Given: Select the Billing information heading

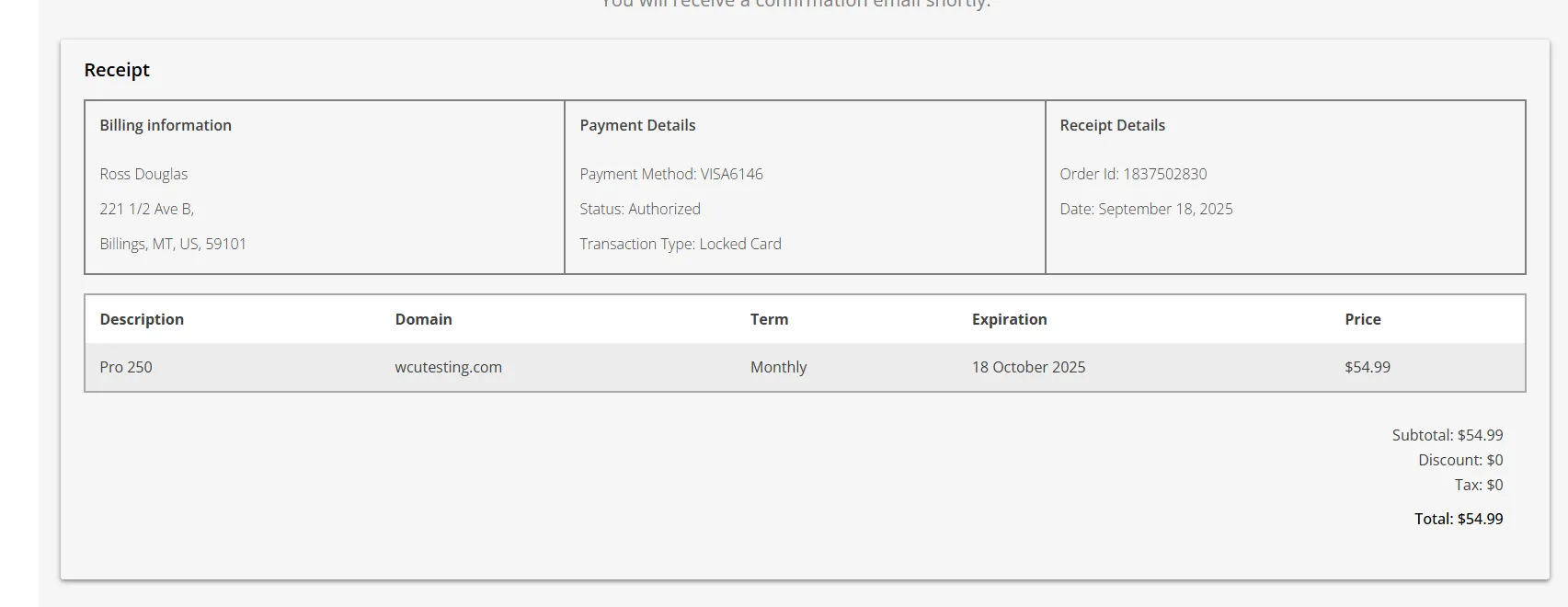Looking at the screenshot, I should tap(166, 125).
